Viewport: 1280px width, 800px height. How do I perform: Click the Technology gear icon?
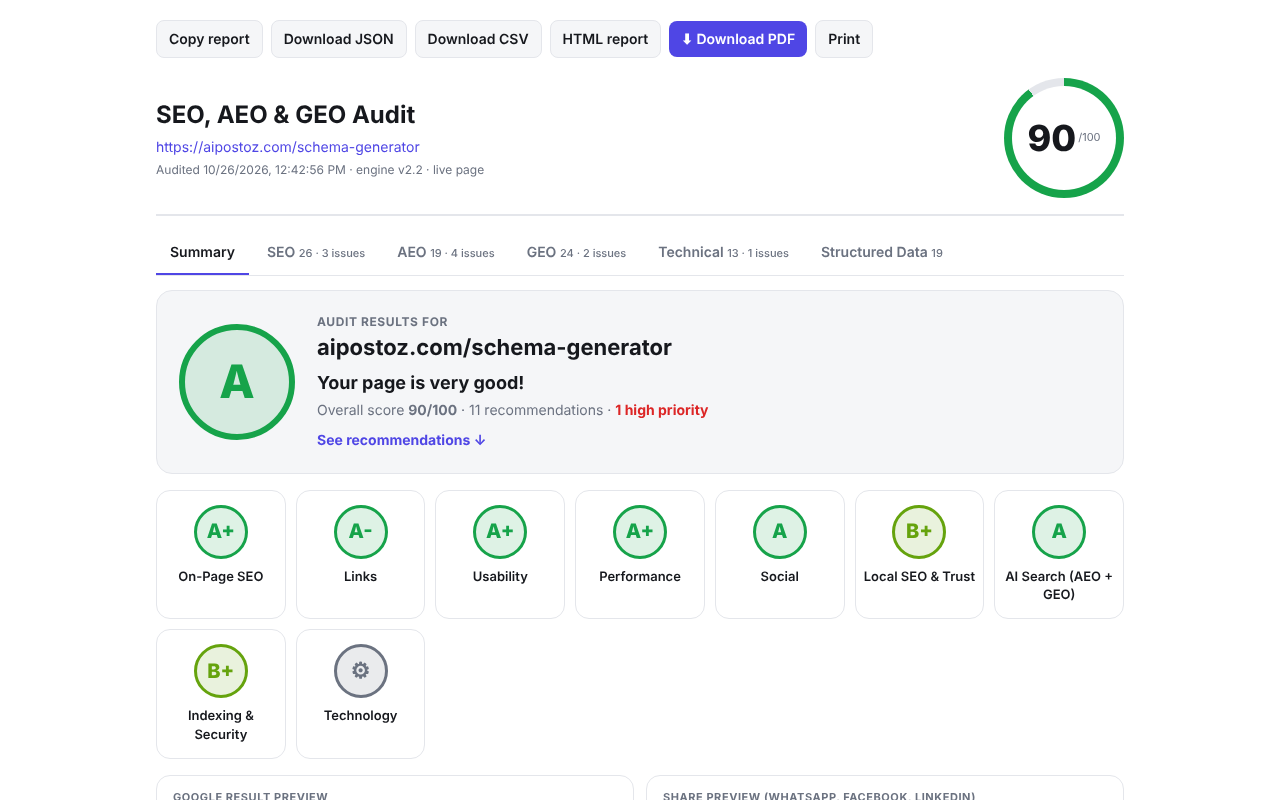pyautogui.click(x=361, y=671)
